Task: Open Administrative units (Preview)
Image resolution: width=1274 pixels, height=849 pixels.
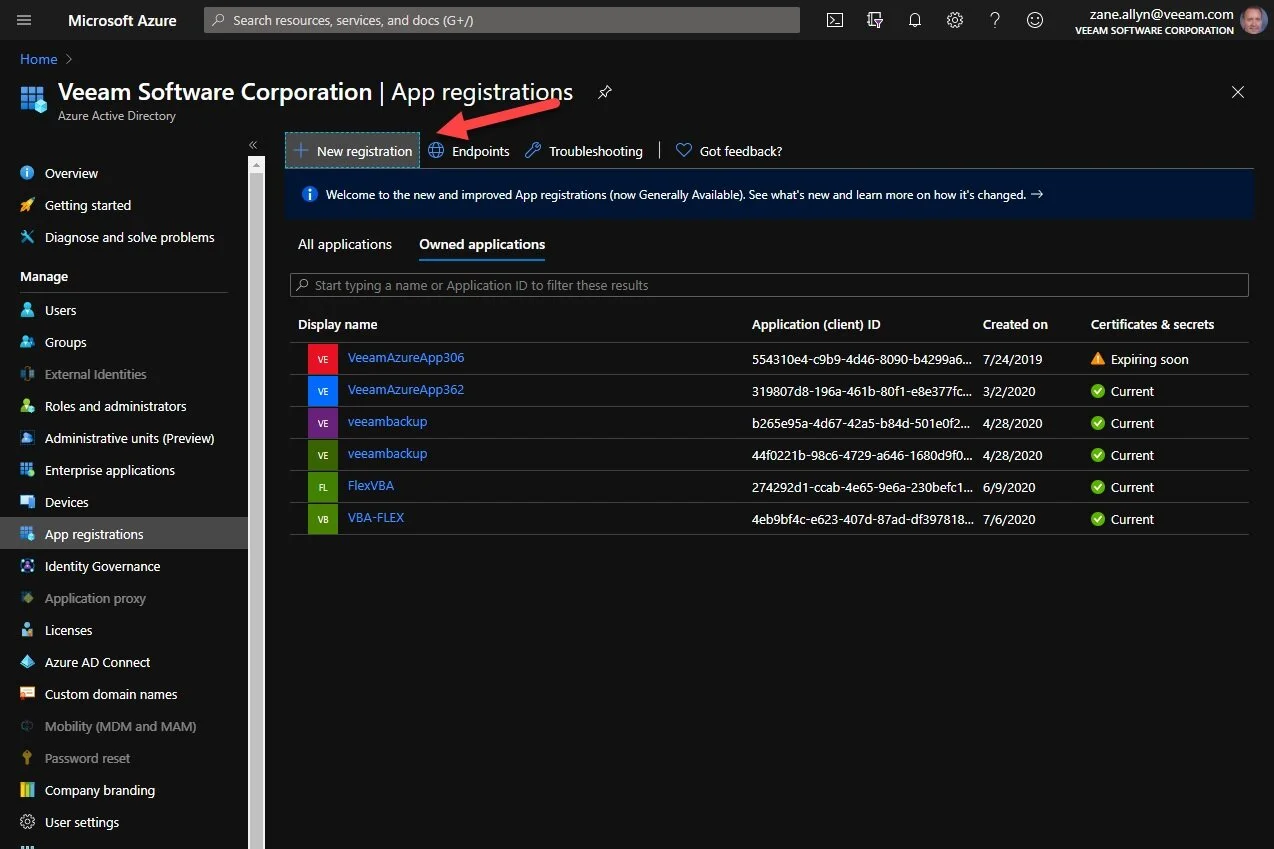Action: coord(130,438)
